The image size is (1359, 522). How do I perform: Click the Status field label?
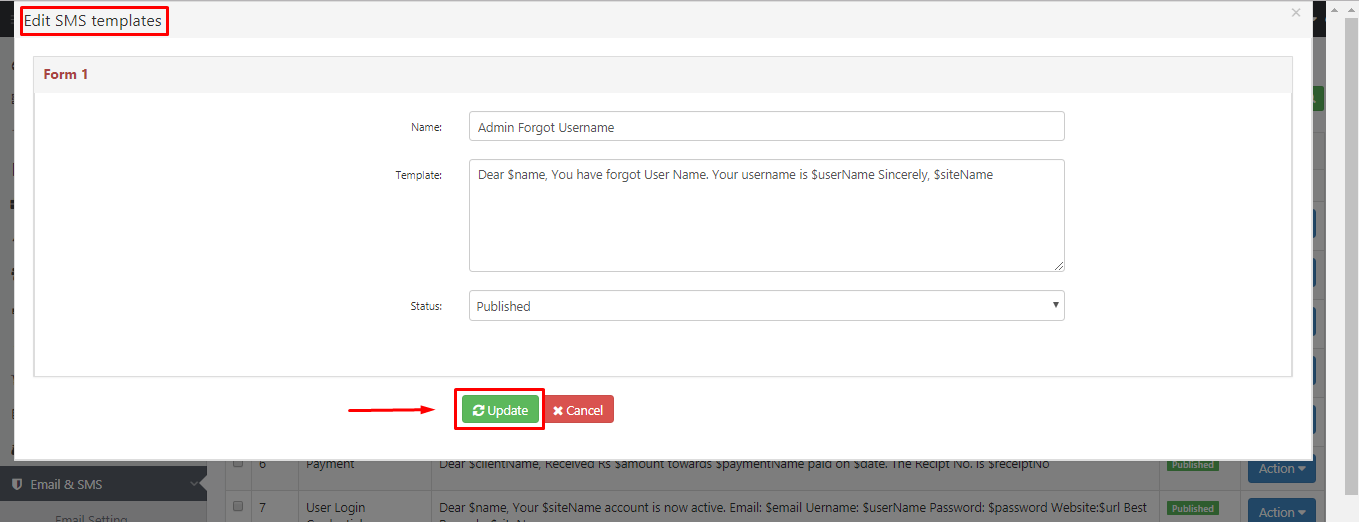pos(427,306)
